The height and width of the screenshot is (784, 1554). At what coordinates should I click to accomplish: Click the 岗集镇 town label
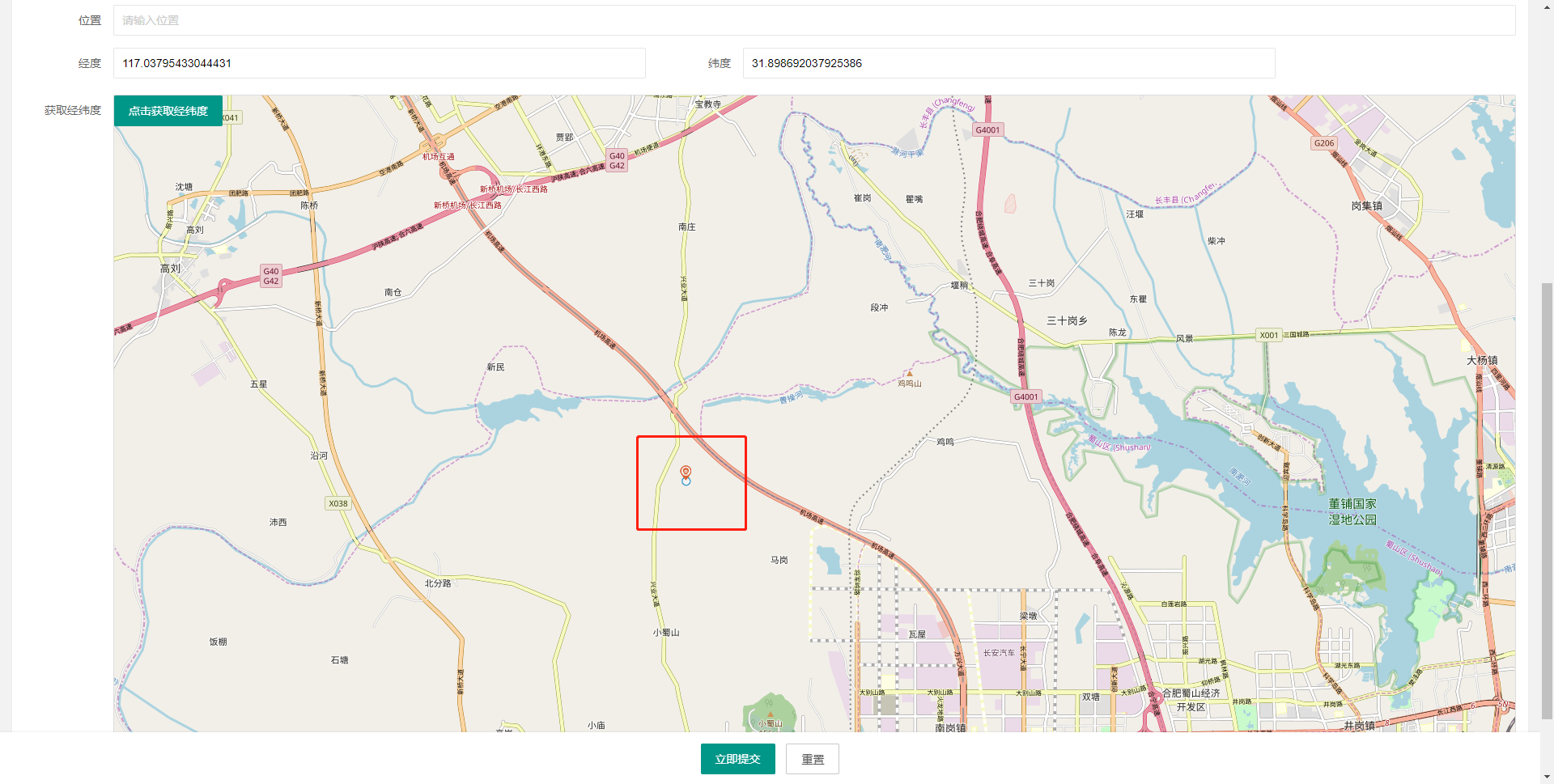coord(1367,206)
